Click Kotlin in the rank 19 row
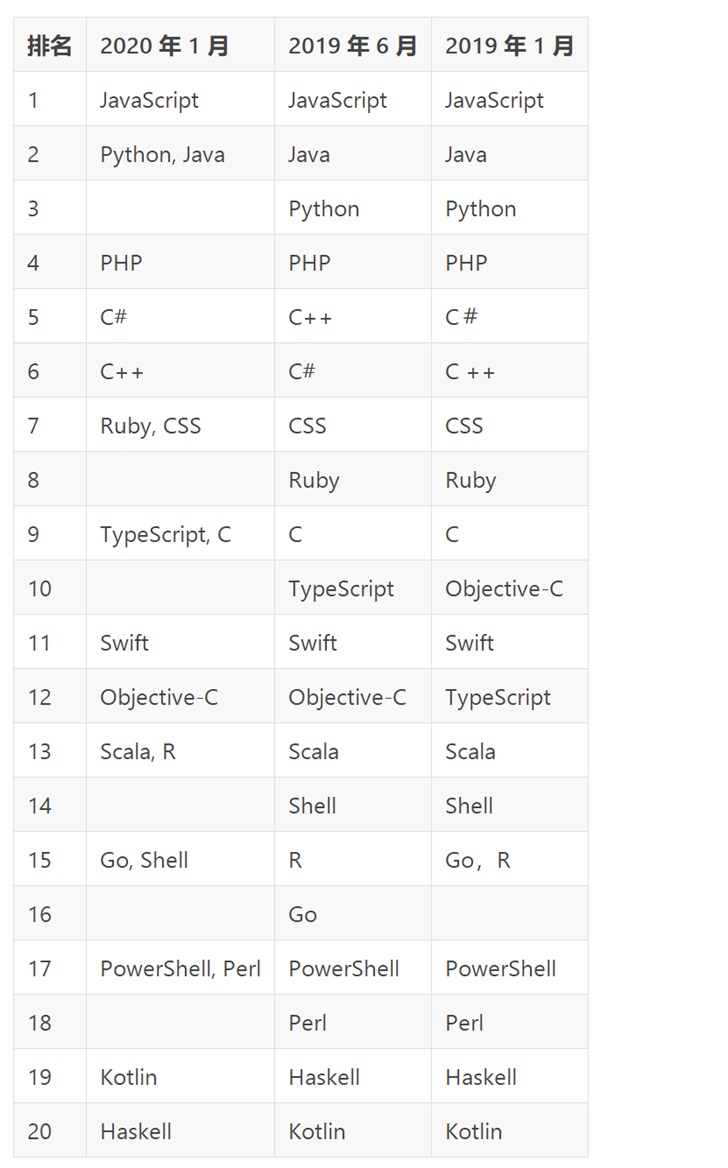Screen dimensions: 728x1168 [x=180, y=1076]
